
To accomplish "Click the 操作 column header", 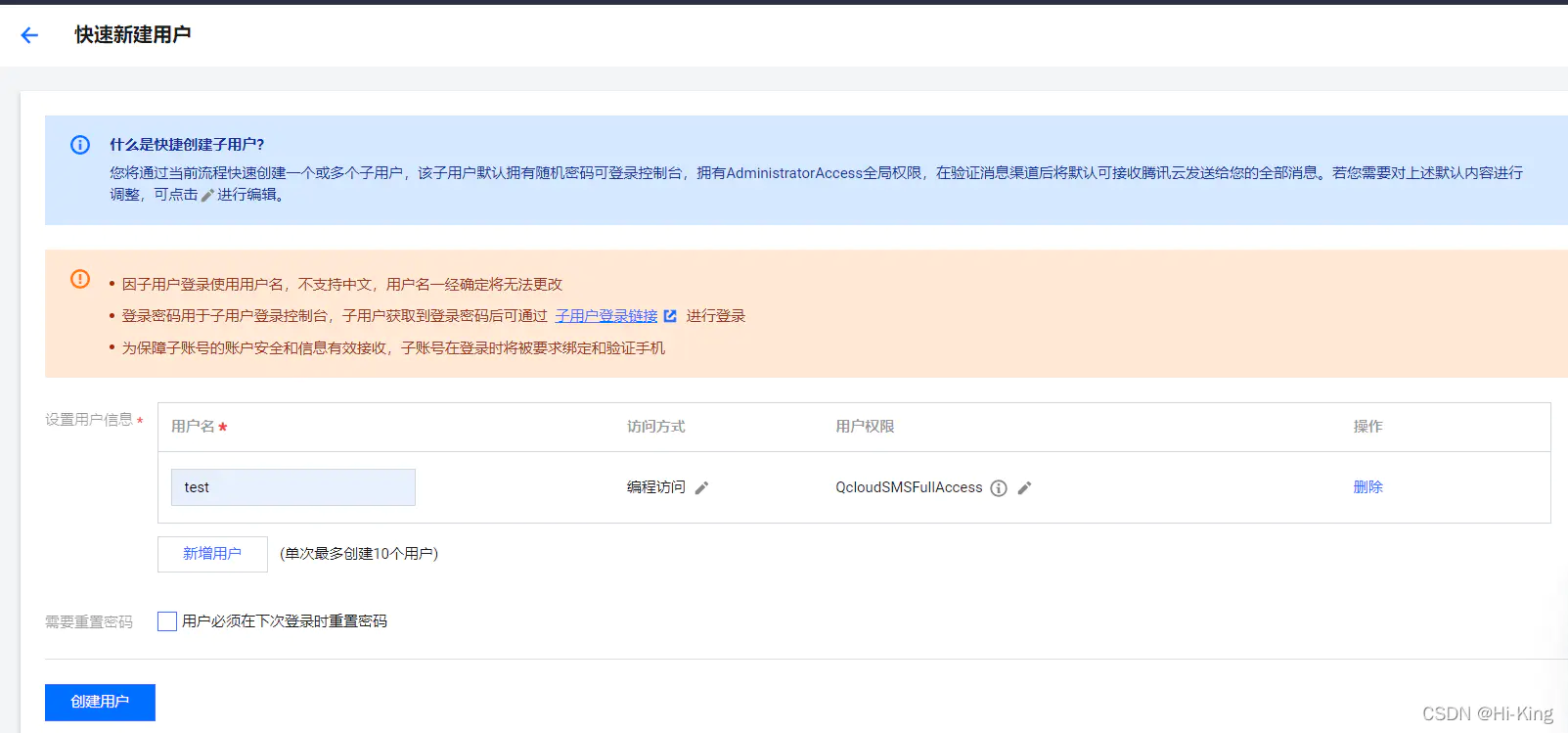I will [x=1367, y=427].
